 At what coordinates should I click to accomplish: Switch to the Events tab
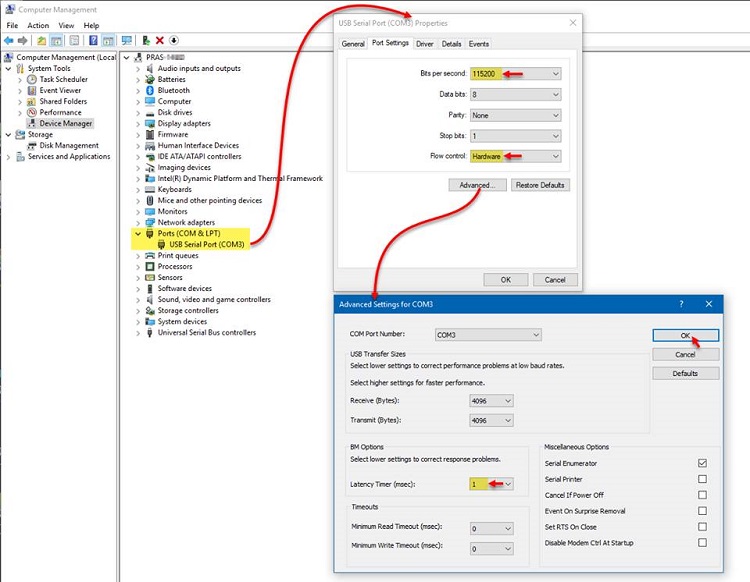tap(479, 44)
